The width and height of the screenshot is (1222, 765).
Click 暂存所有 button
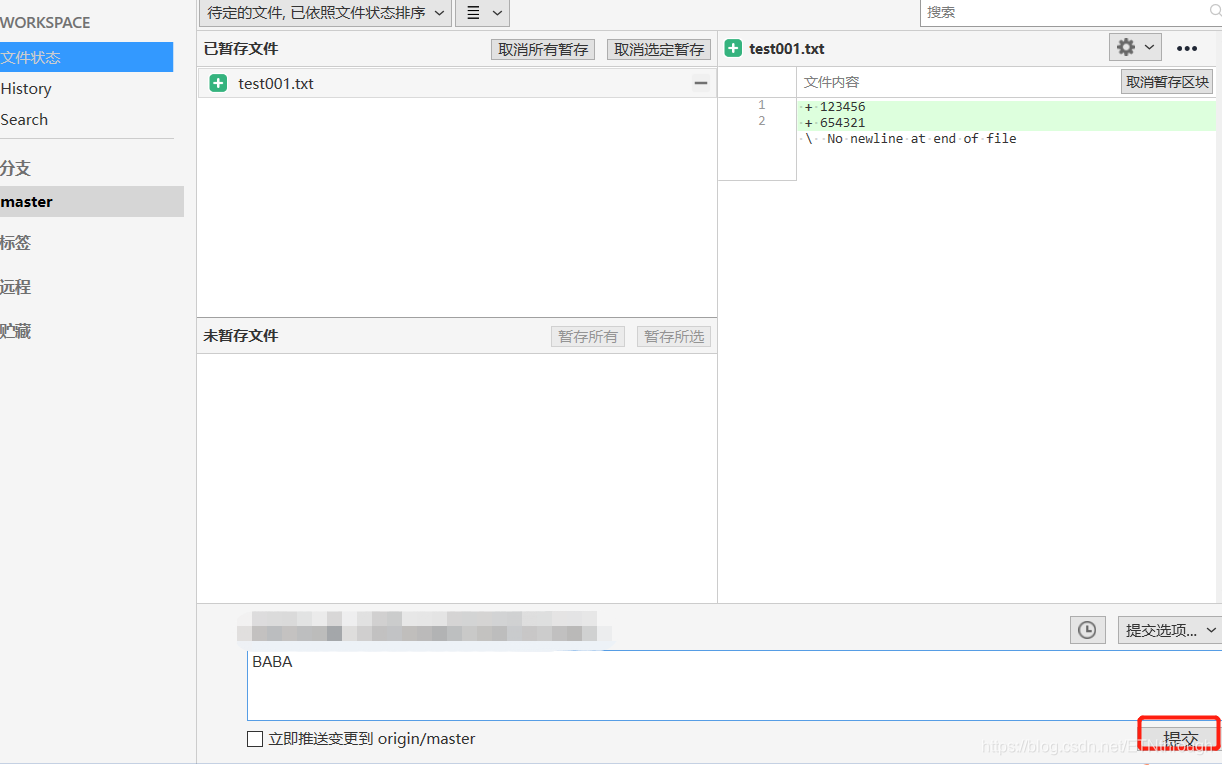[x=588, y=336]
